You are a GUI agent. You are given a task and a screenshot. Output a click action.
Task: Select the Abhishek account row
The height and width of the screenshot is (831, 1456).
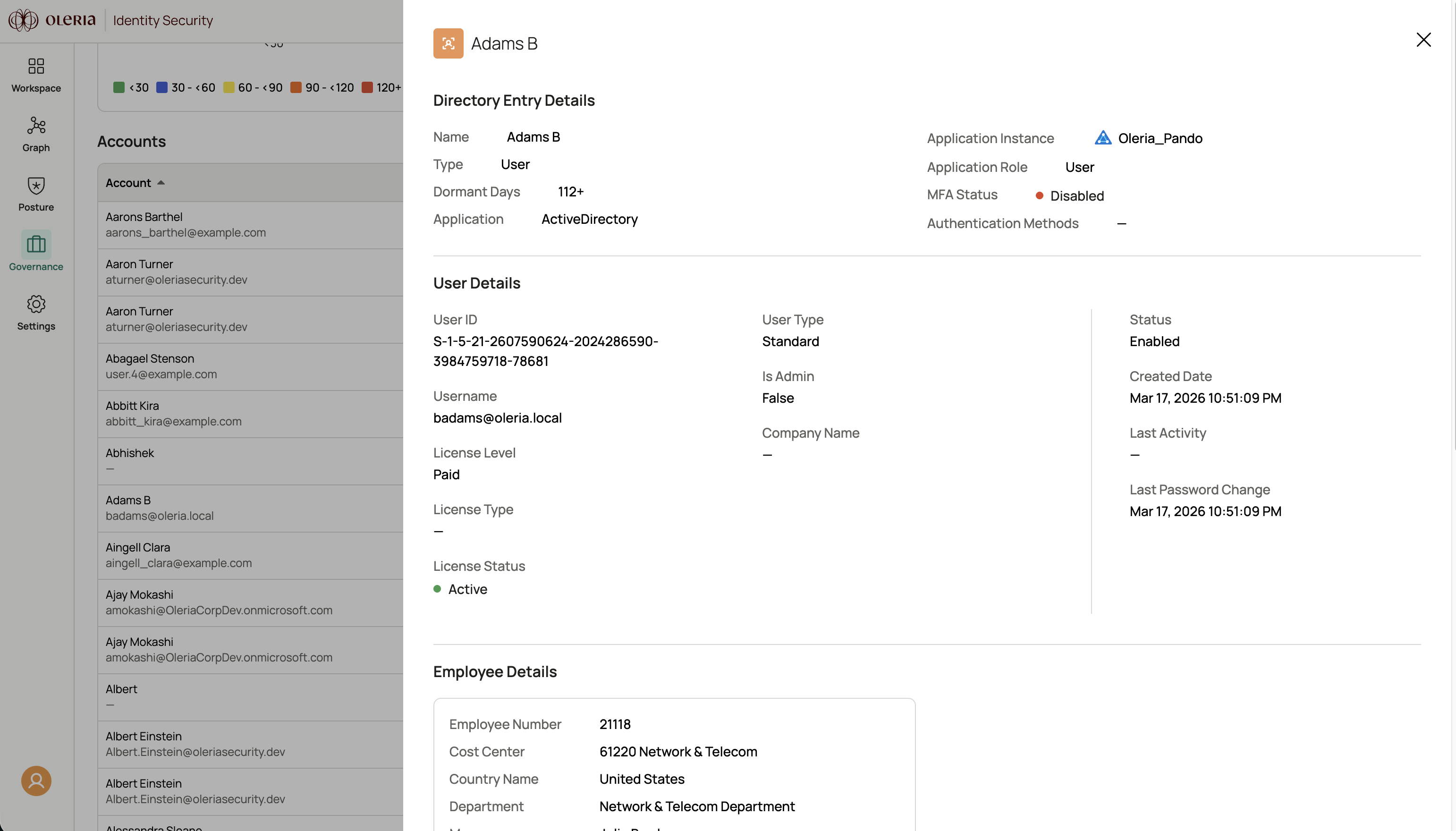251,461
